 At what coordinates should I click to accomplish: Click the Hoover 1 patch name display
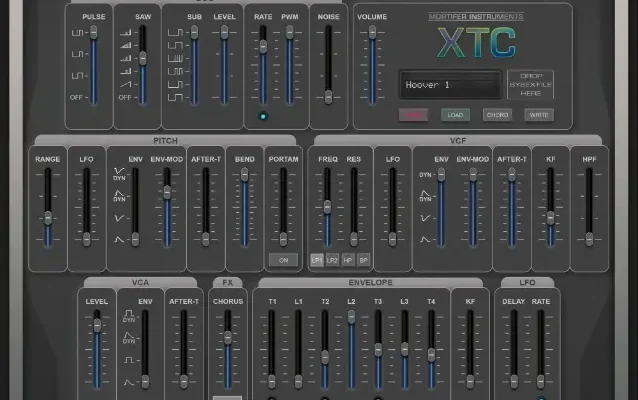pos(450,85)
